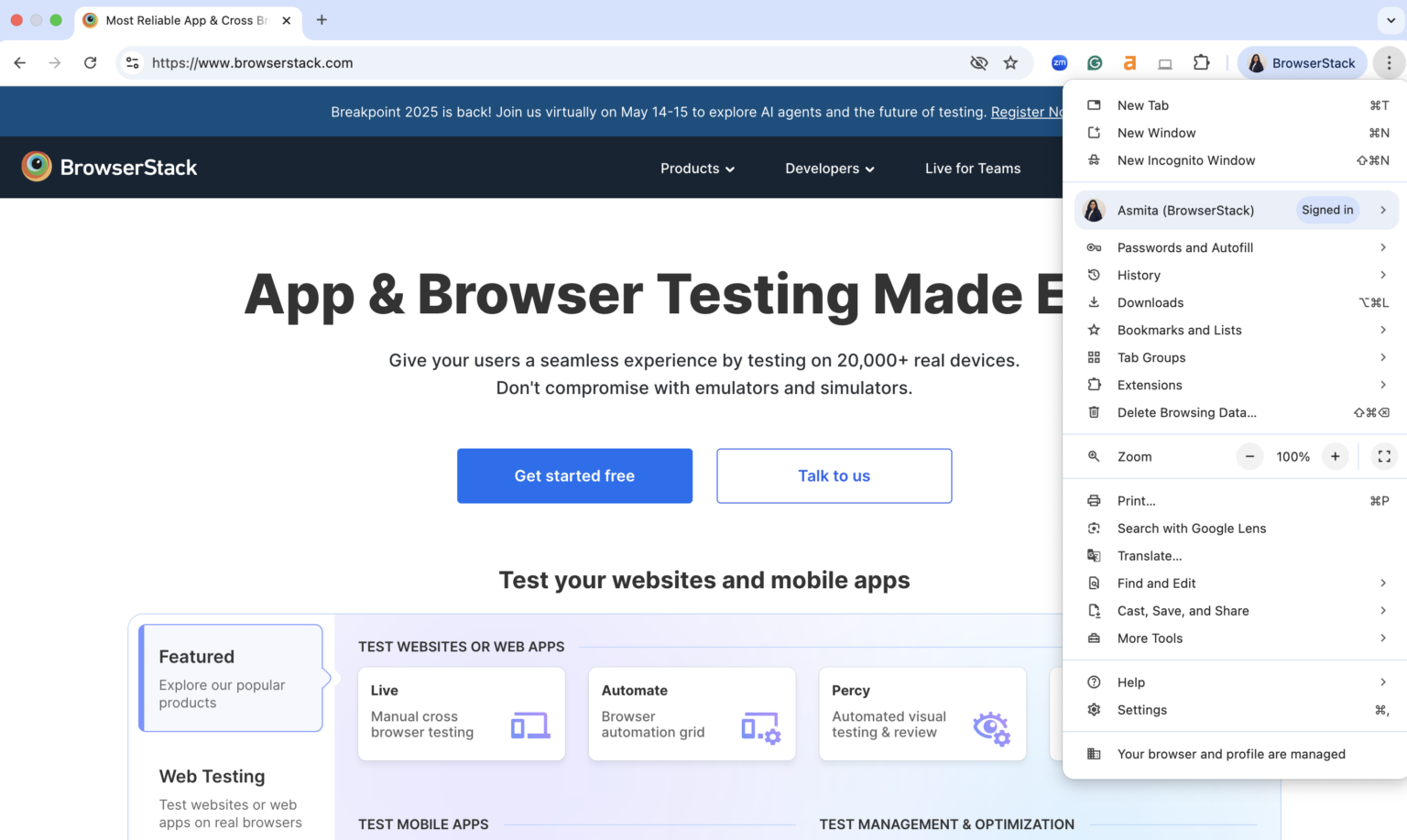The image size is (1407, 840).
Task: Open the Grammarly extension icon
Action: 1094,63
